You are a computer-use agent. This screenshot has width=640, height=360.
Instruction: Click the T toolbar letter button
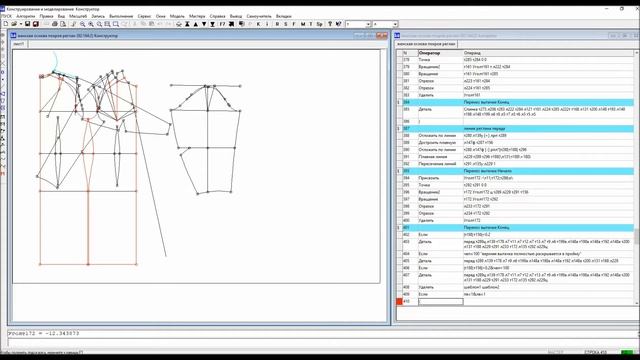pos(311,24)
